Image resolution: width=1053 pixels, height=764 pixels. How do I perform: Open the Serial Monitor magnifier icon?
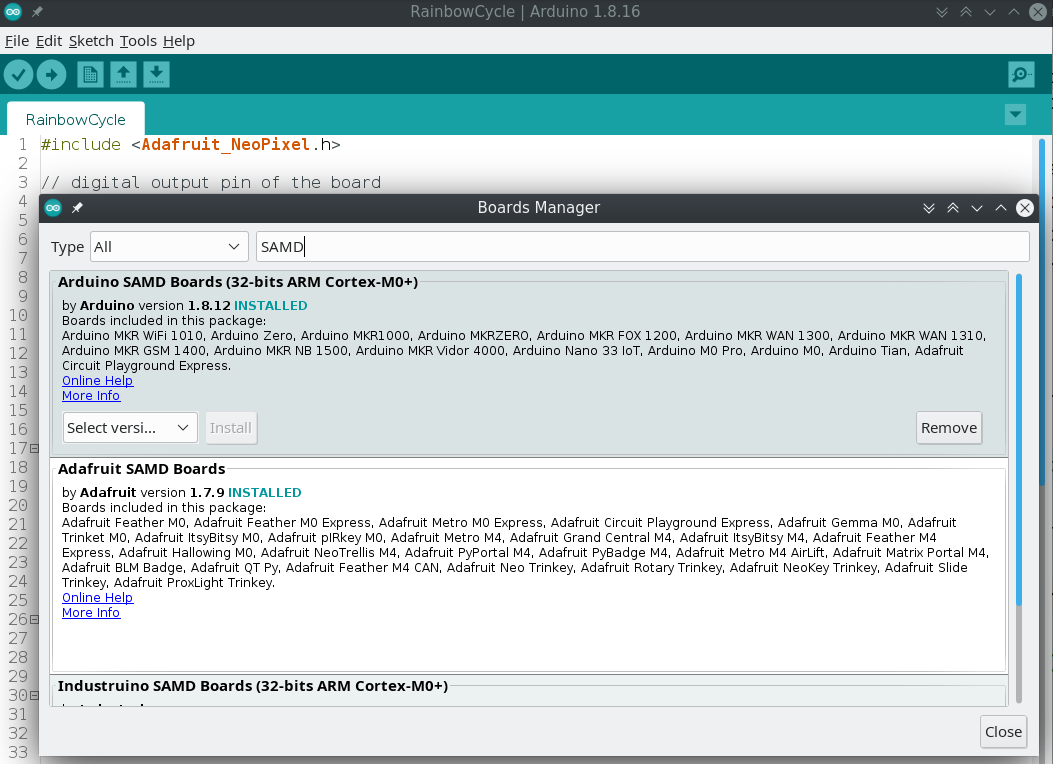[x=1020, y=74]
